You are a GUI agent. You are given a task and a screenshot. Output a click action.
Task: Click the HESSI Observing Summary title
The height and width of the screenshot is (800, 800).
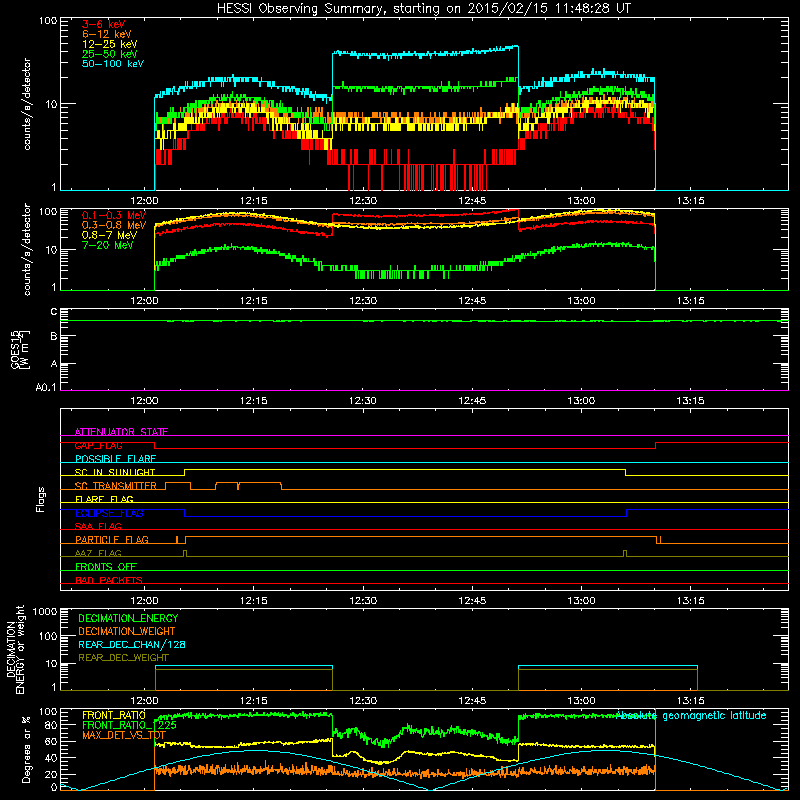tap(423, 9)
